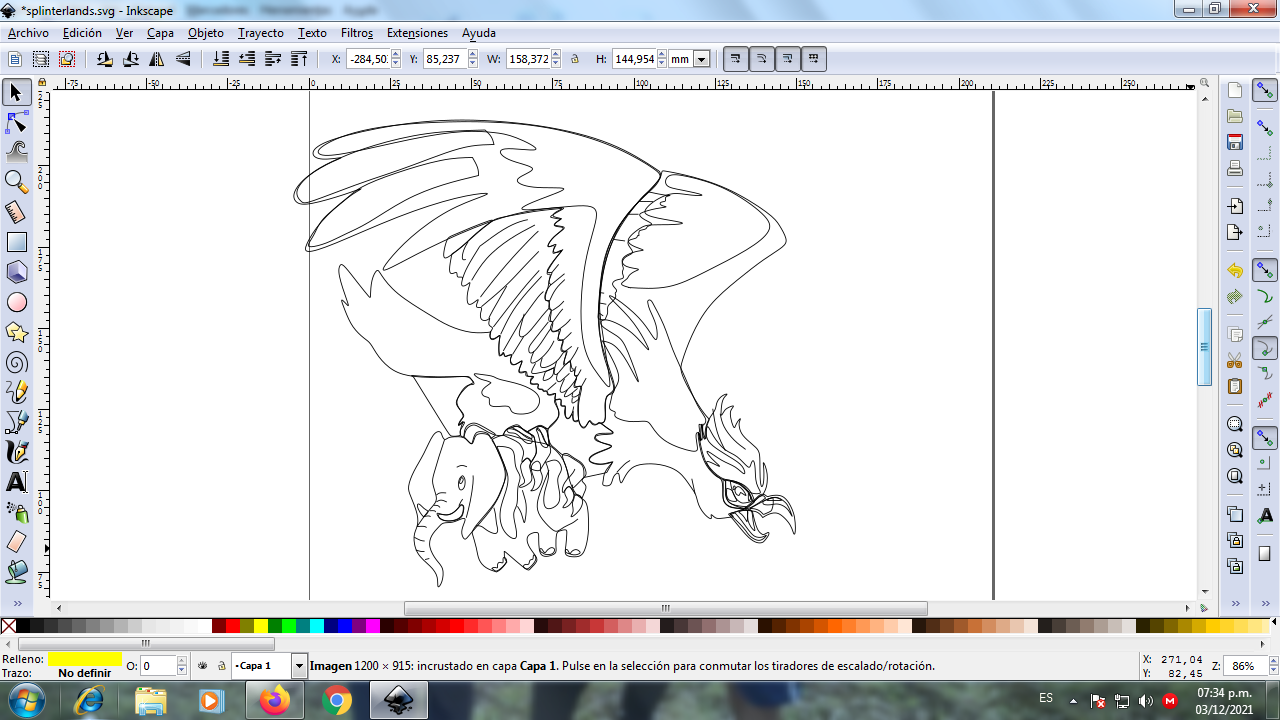Select the Selector arrow tool
Image resolution: width=1280 pixels, height=720 pixels.
[16, 93]
